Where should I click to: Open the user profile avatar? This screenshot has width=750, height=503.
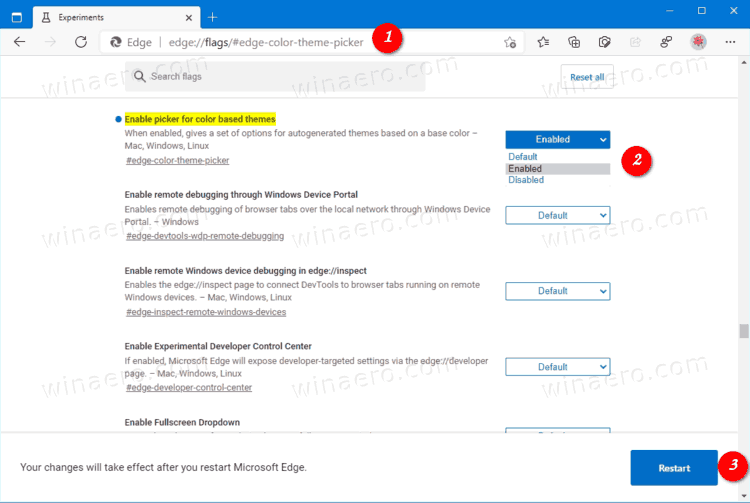tap(698, 42)
